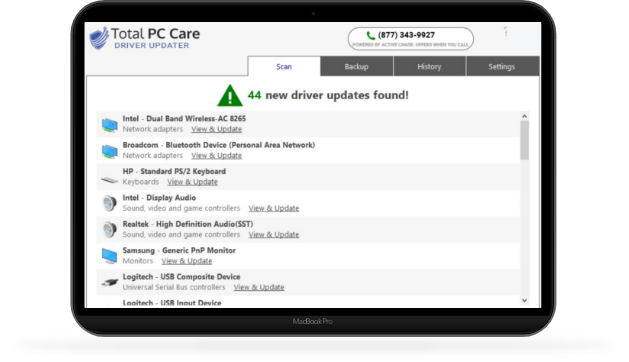View & Update HP Standard PS/2 Keyboard
Screen dimensions: 629x362
[x=193, y=182]
